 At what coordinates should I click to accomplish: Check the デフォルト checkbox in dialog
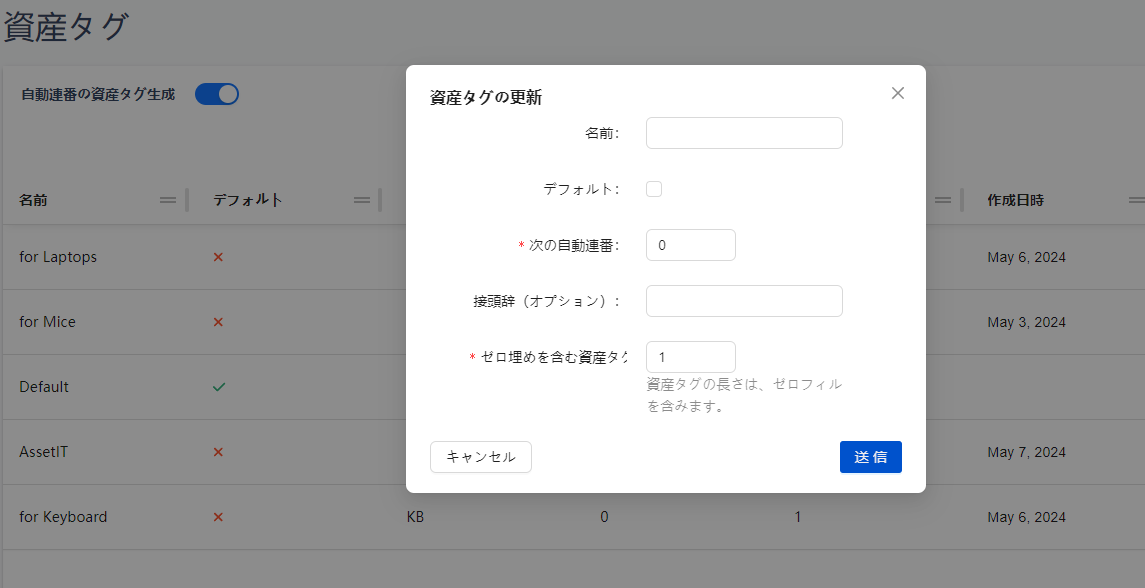(654, 189)
